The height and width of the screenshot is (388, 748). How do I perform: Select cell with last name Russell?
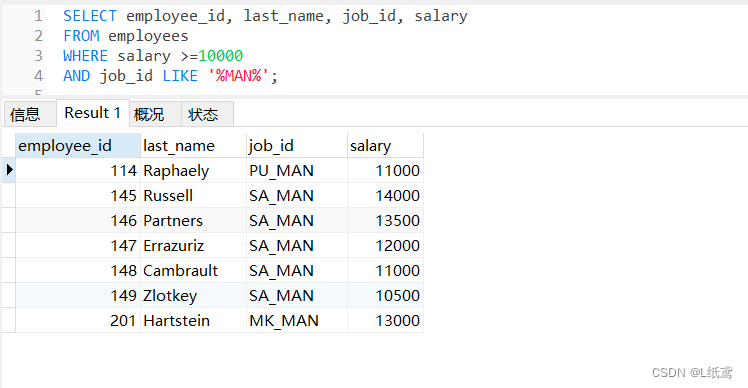point(193,195)
